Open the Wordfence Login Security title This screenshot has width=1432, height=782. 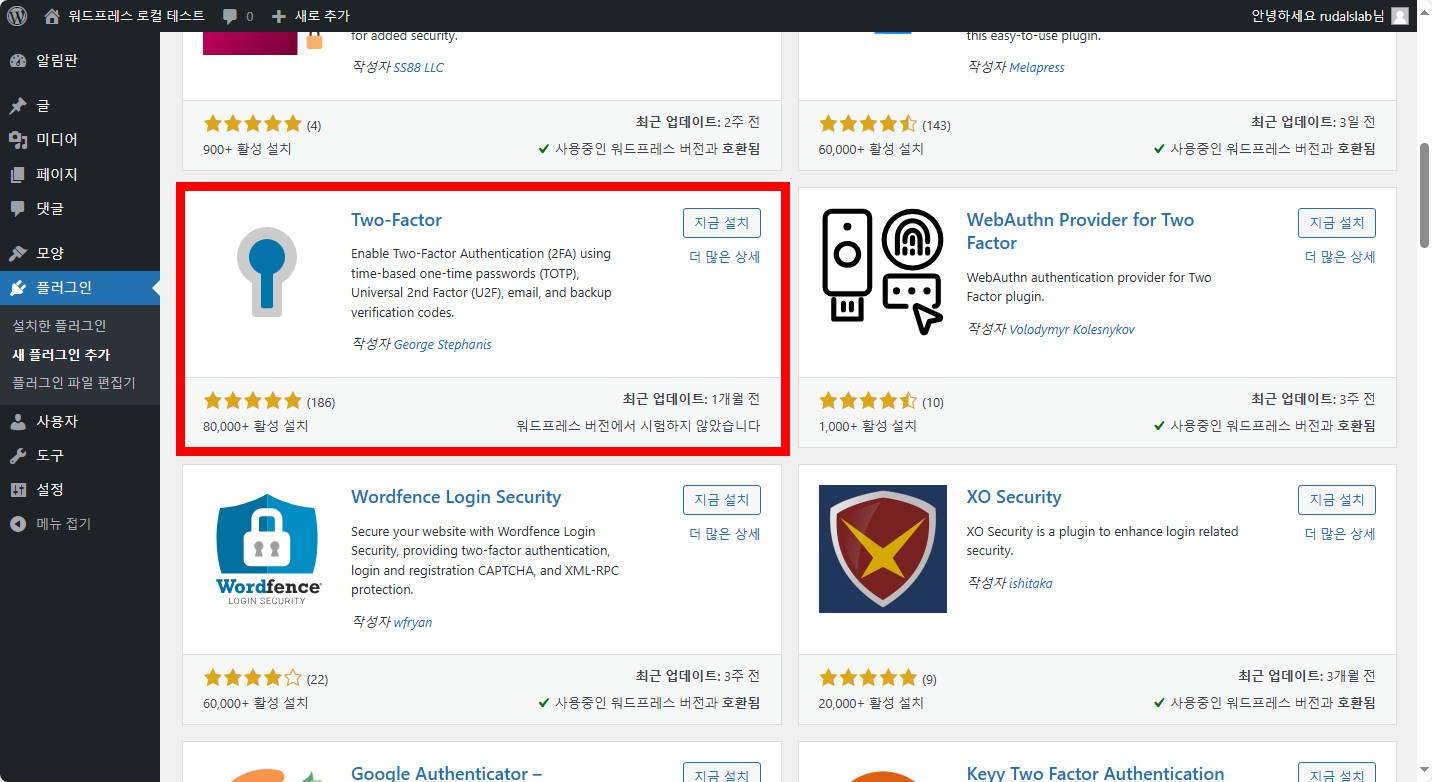(456, 497)
